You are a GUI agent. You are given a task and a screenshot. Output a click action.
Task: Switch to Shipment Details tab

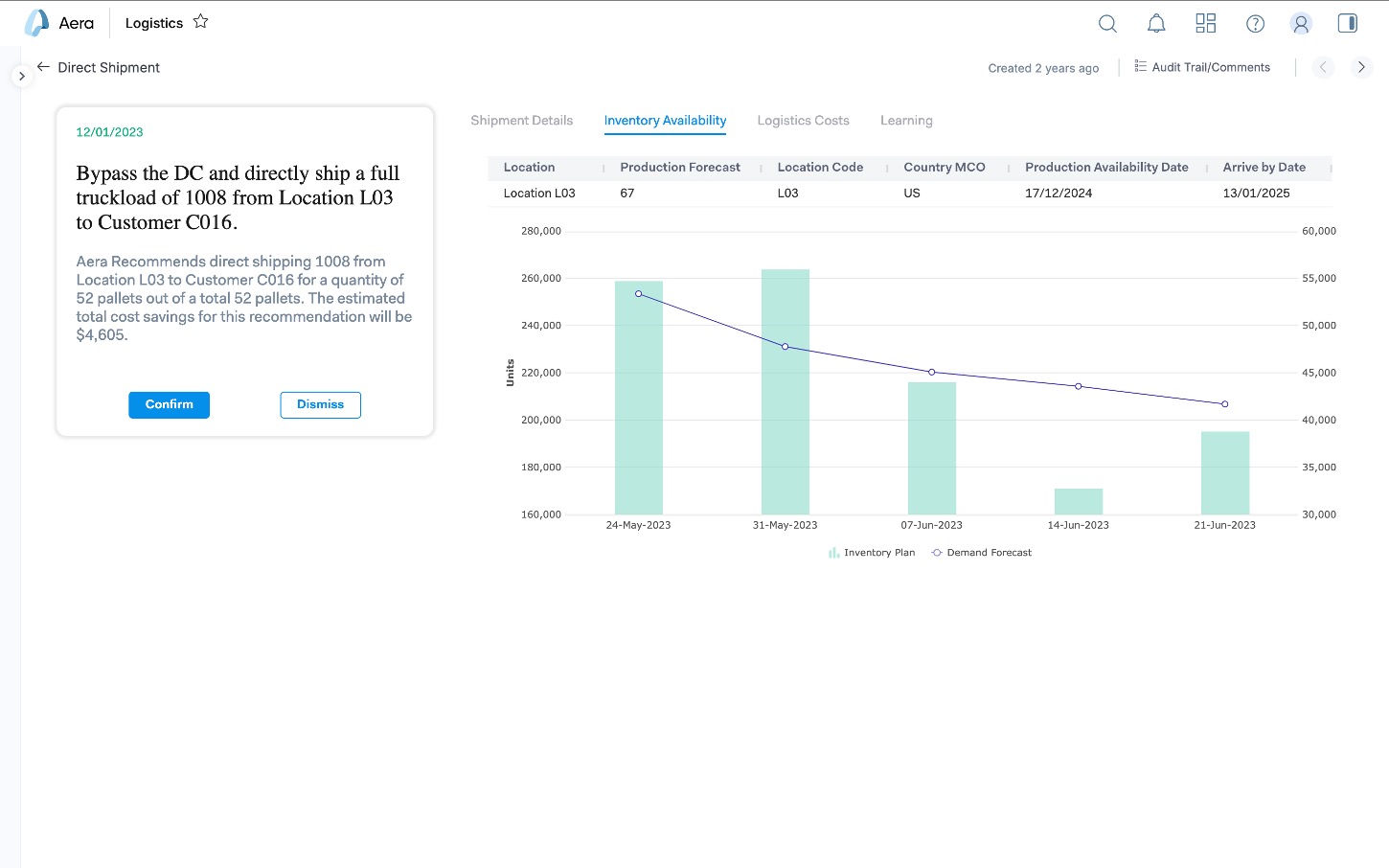pyautogui.click(x=522, y=121)
